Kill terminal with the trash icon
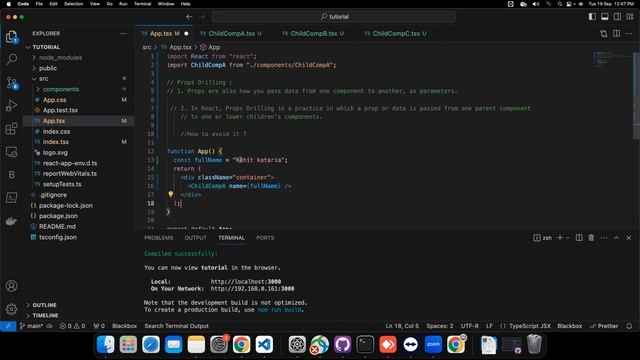Viewport: 640px width, 360px height. (591, 238)
